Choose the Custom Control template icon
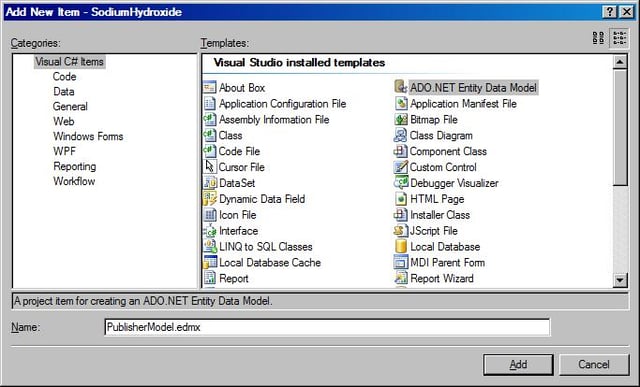Screen dimensions: 640x387 click(401, 167)
